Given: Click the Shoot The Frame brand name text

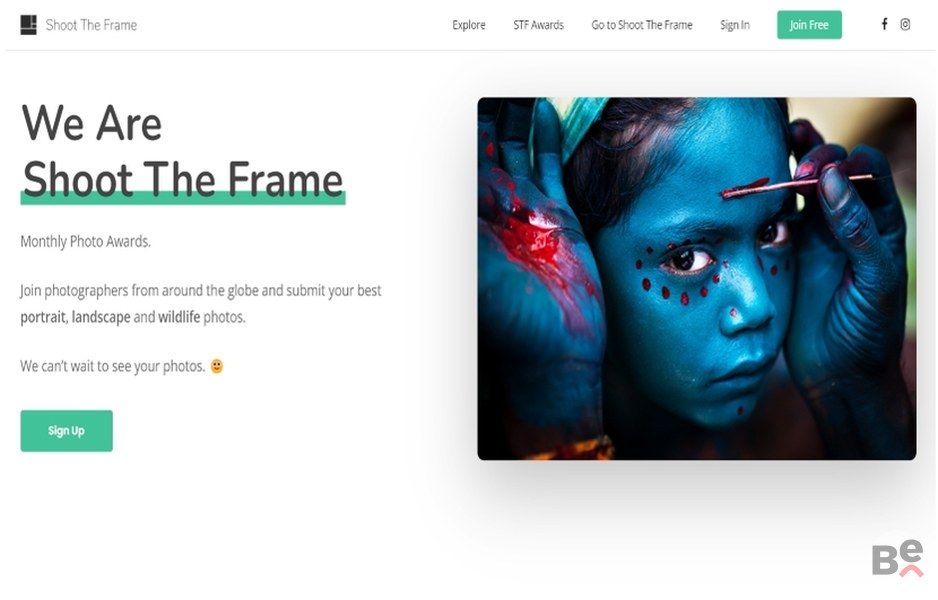Looking at the screenshot, I should point(92,25).
